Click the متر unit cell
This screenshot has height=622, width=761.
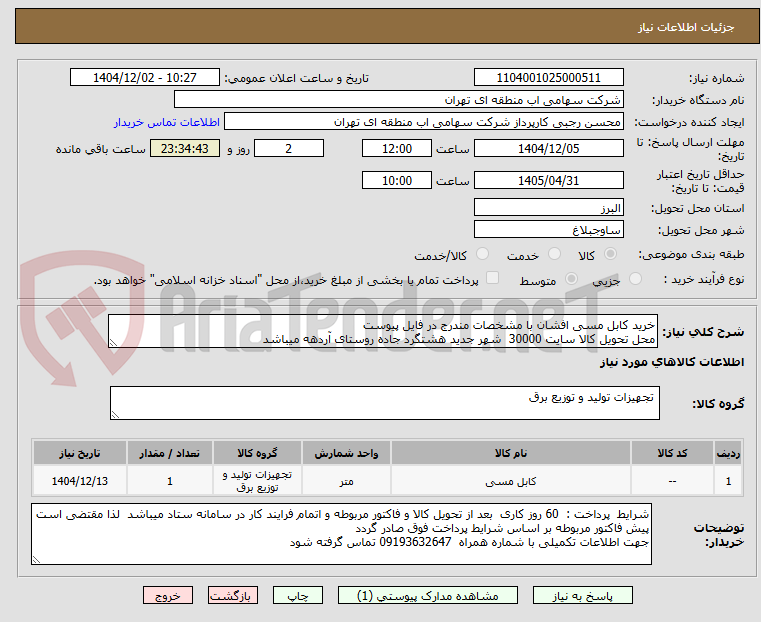point(346,481)
